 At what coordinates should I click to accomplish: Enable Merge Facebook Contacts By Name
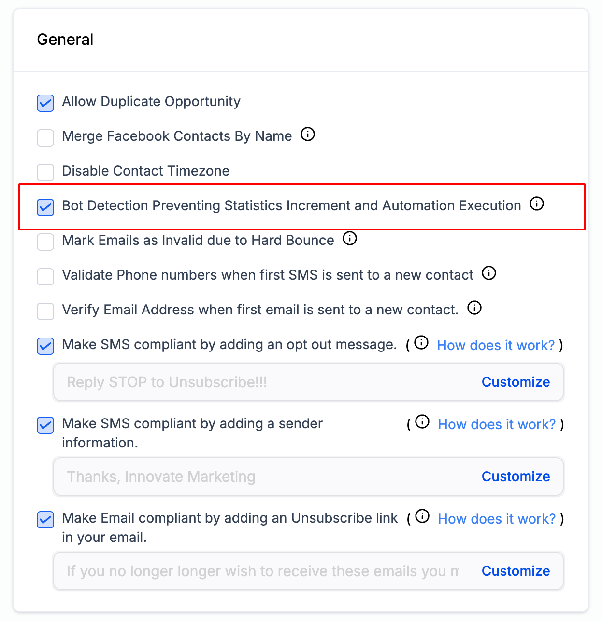tap(46, 138)
